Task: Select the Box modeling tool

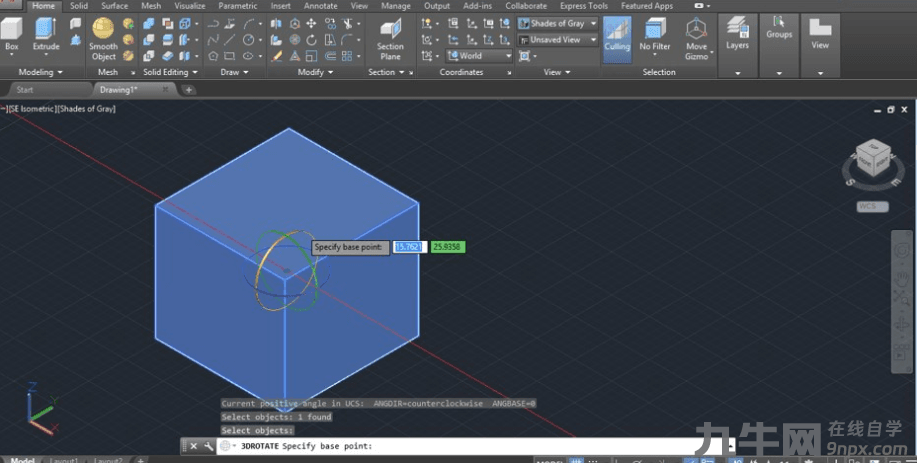Action: pyautogui.click(x=12, y=36)
